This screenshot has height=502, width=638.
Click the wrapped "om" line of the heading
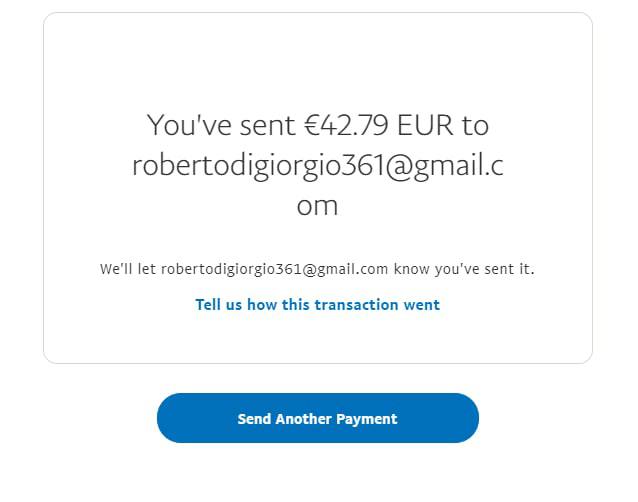point(317,206)
